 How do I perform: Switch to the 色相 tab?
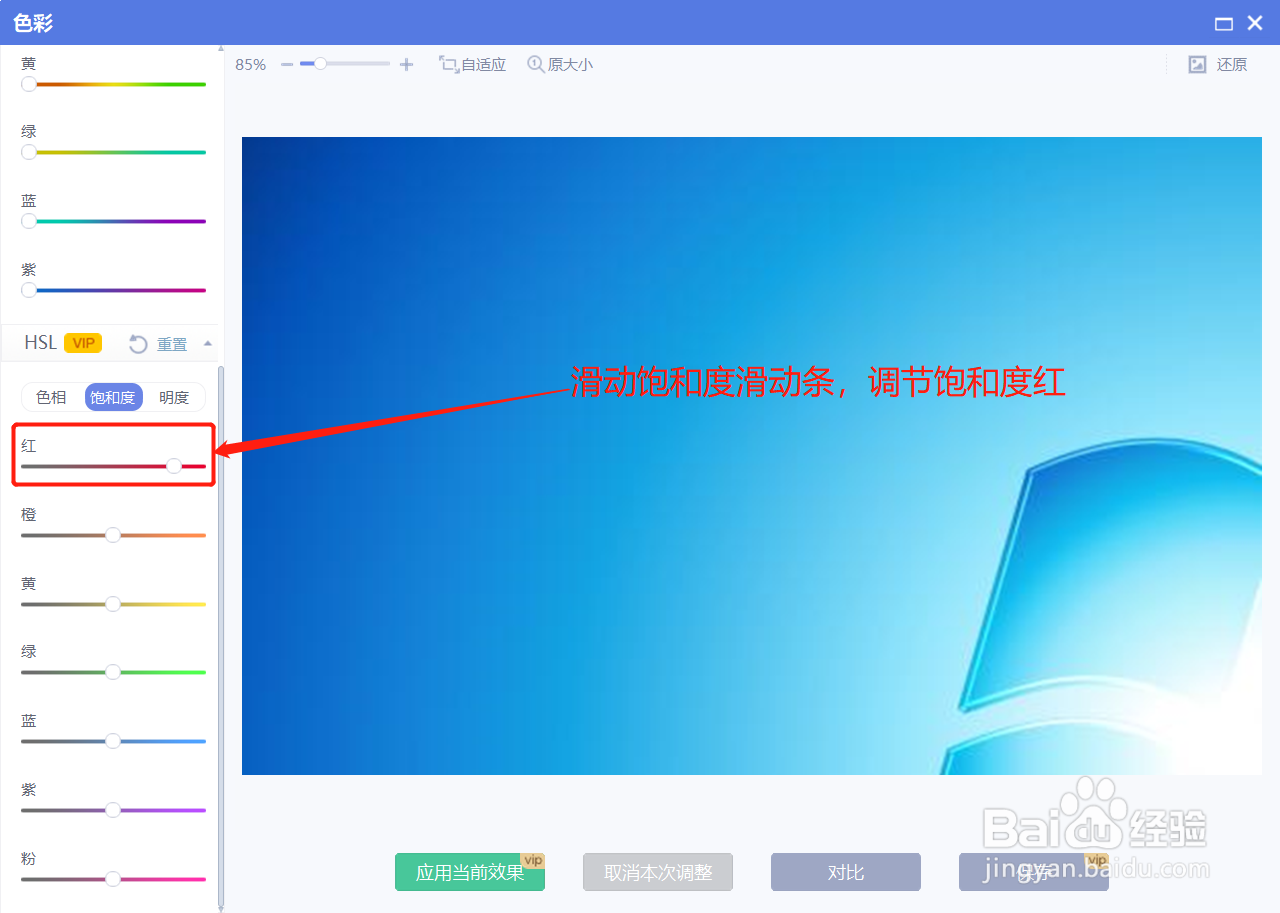click(52, 397)
